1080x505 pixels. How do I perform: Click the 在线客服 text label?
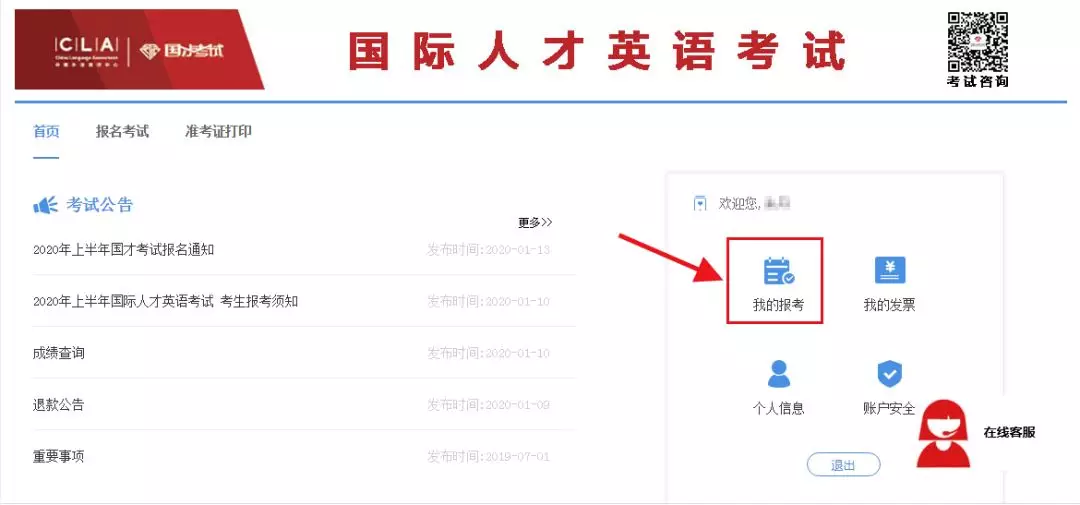coord(1008,432)
